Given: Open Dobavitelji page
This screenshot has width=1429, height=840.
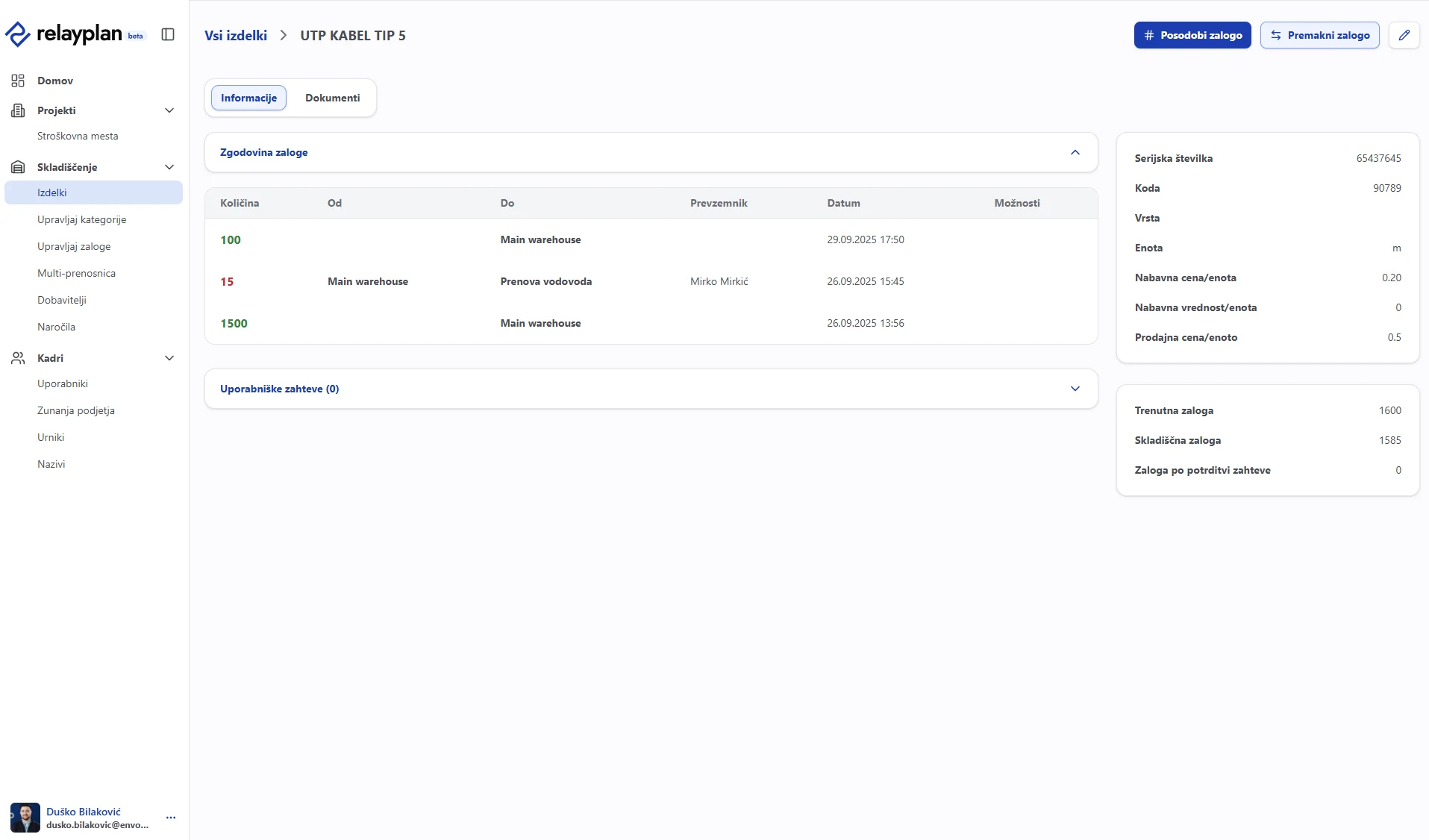Looking at the screenshot, I should [62, 300].
